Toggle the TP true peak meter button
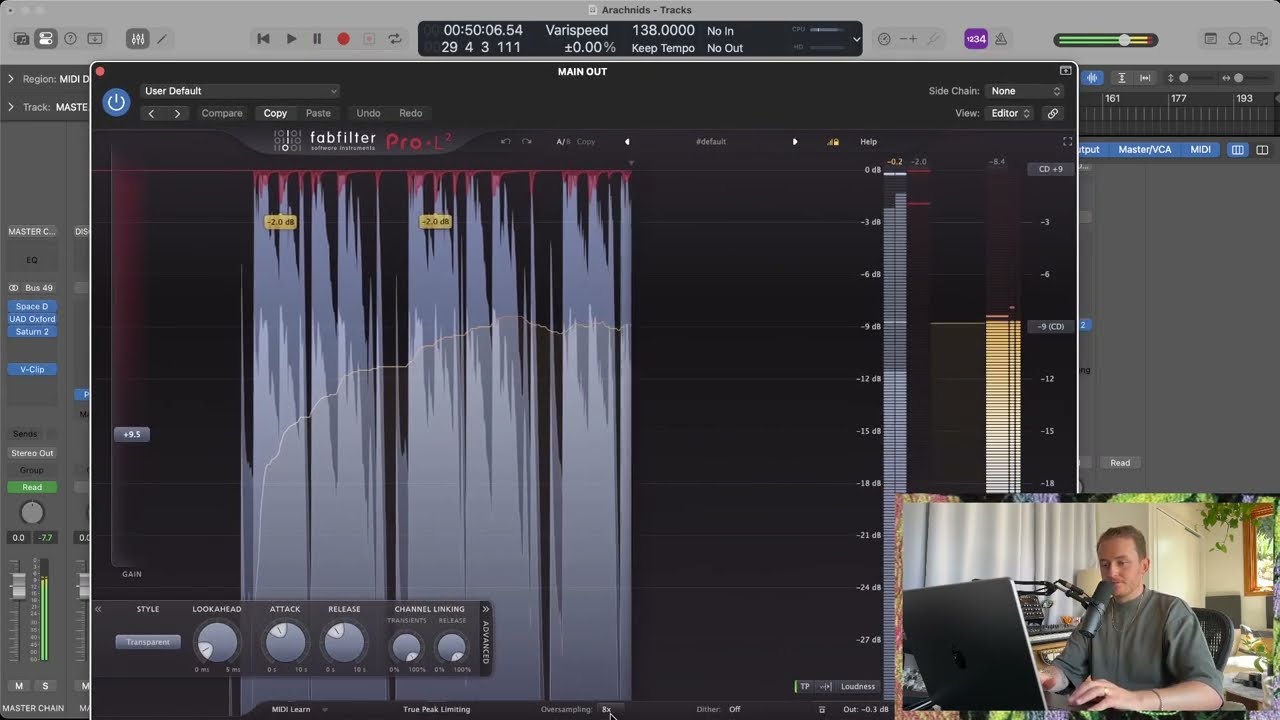 coord(805,687)
